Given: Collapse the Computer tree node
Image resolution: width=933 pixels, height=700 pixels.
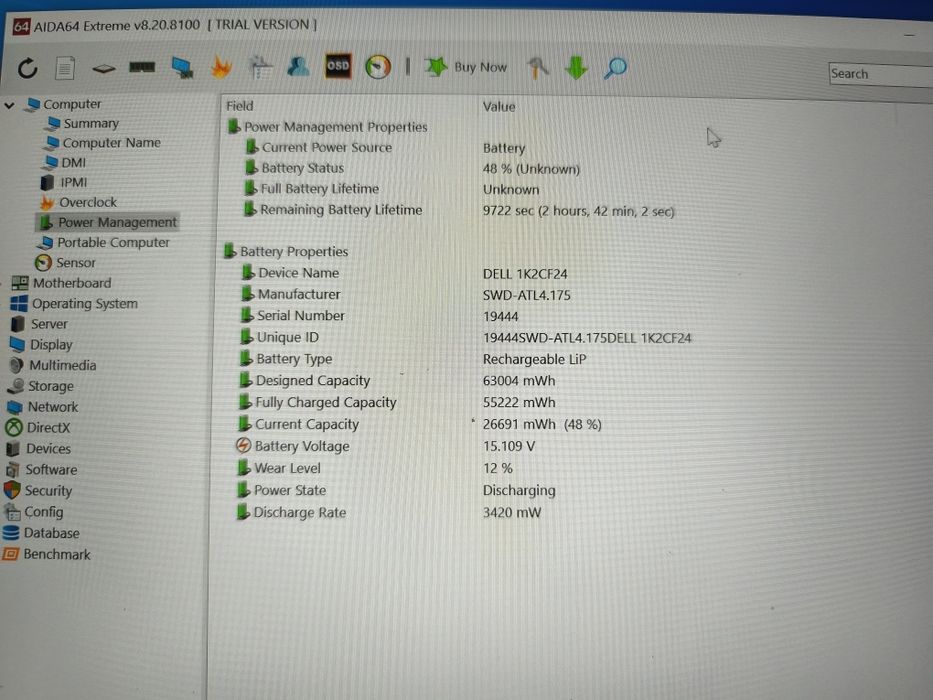Looking at the screenshot, I should tap(10, 105).
